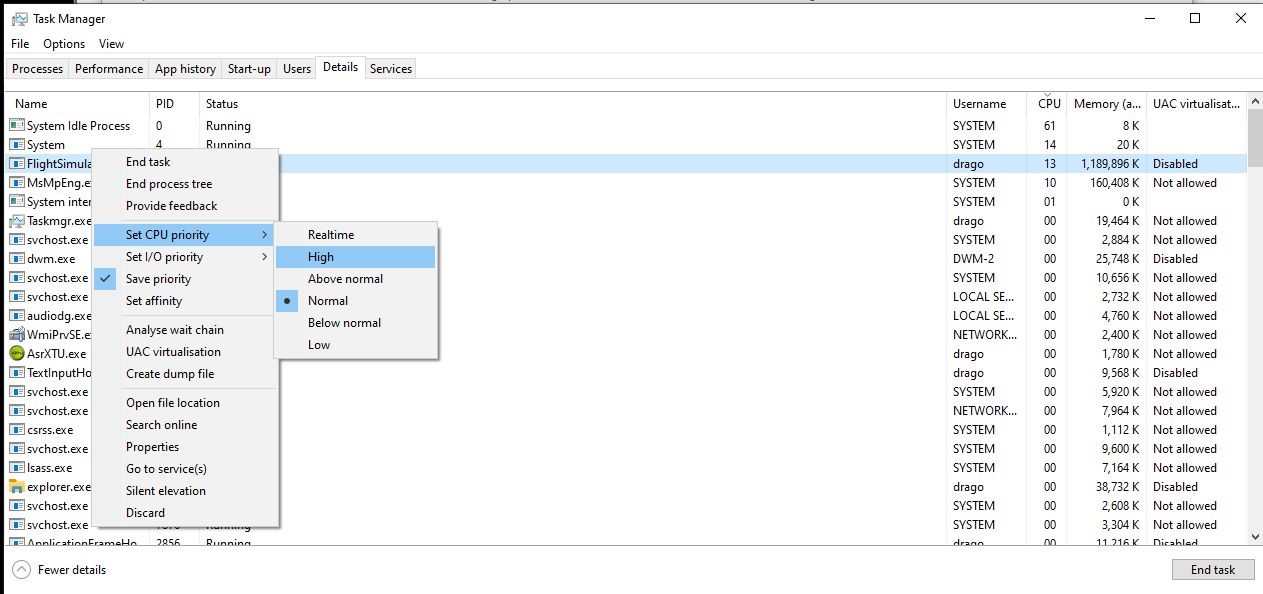Sort by the Name column header
The image size is (1263, 594).
point(77,103)
